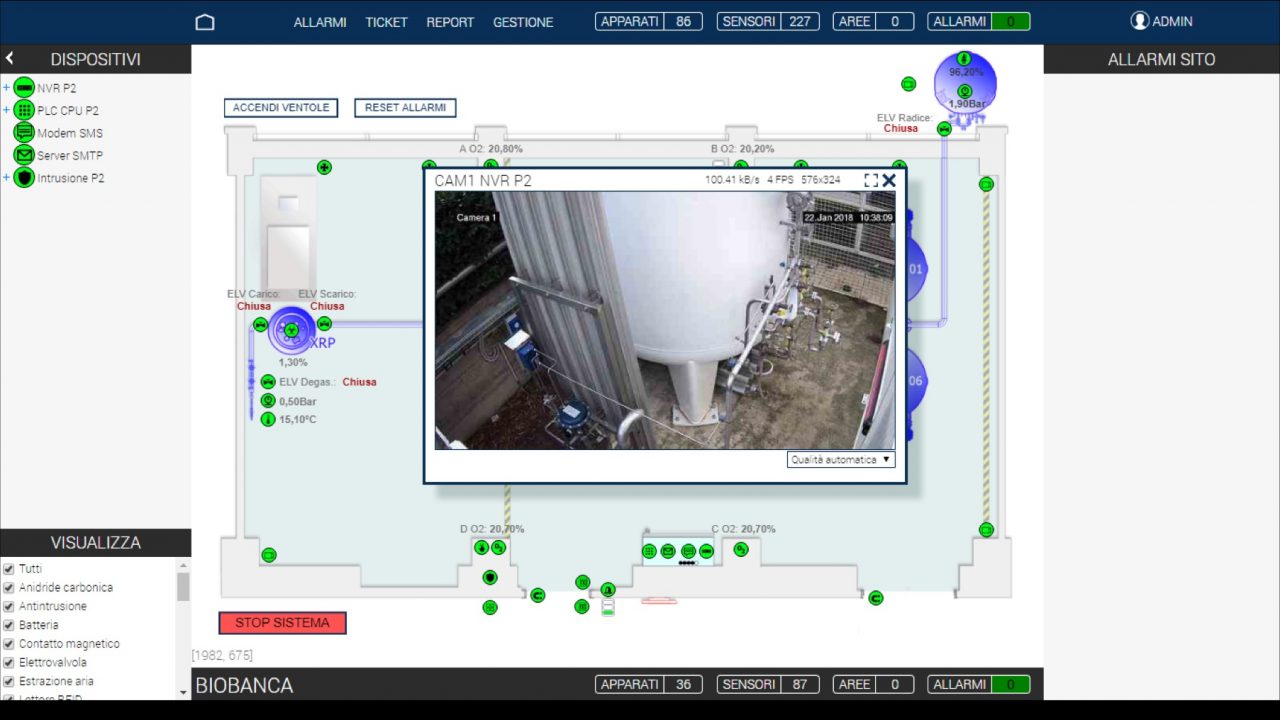Open the Qualità automatica dropdown
The width and height of the screenshot is (1280, 720).
[x=840, y=459]
